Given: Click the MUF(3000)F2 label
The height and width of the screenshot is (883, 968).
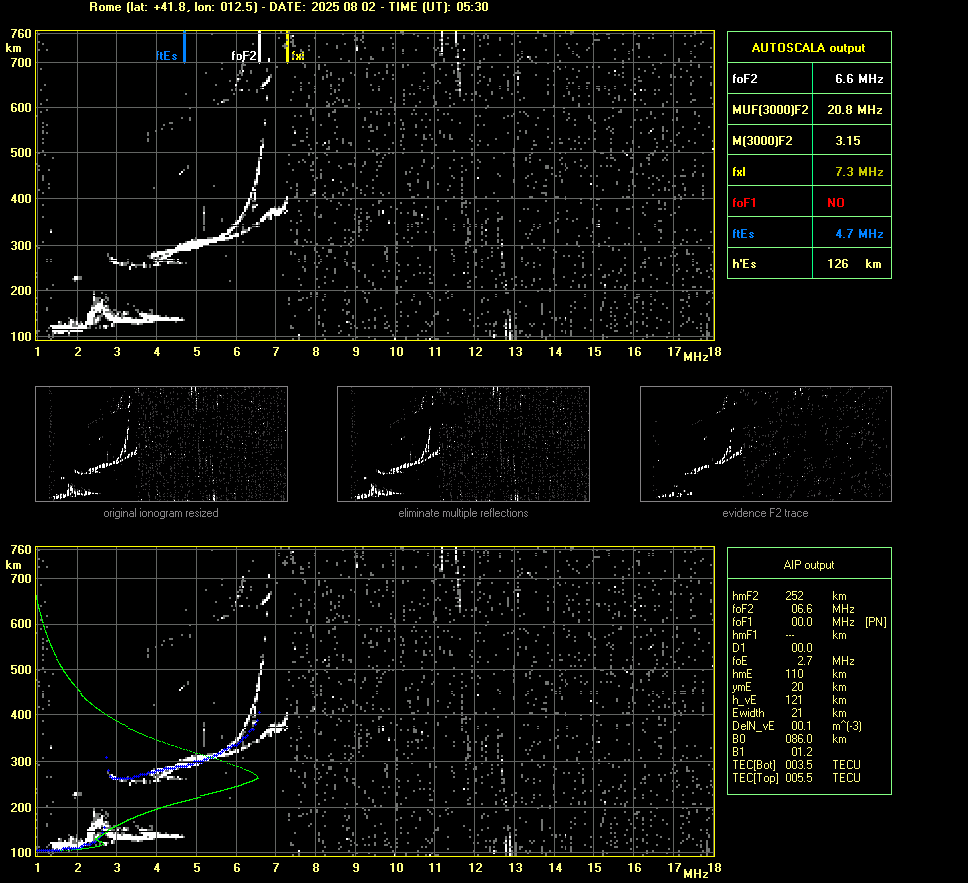Looking at the screenshot, I should [x=770, y=110].
